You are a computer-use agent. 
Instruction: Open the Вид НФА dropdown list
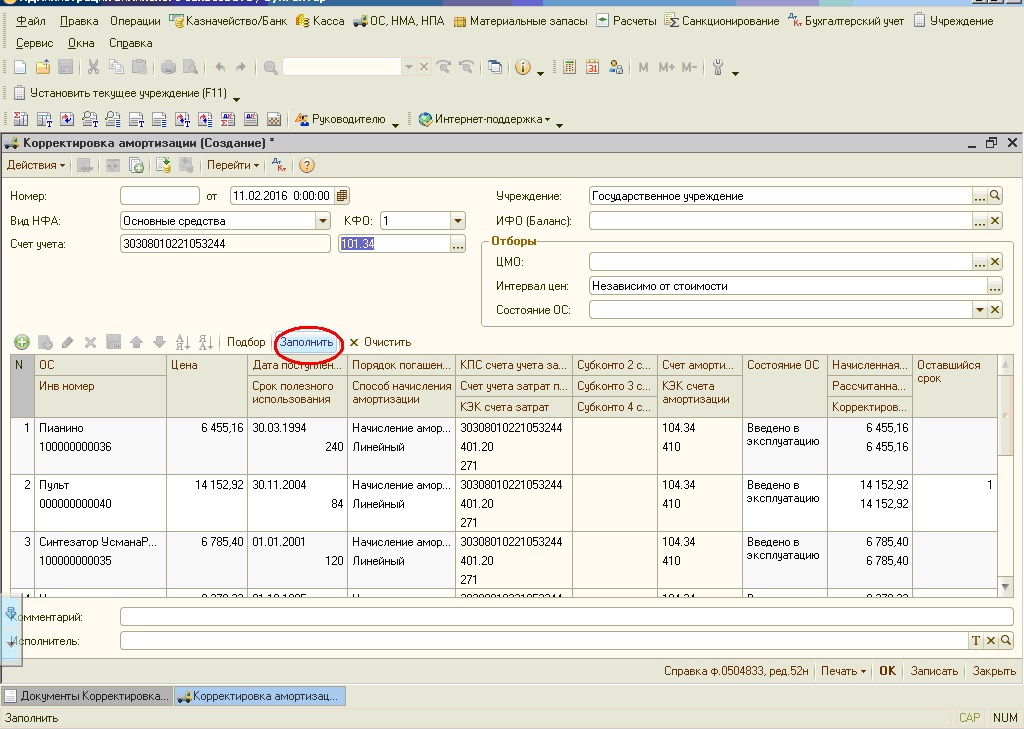[x=323, y=221]
